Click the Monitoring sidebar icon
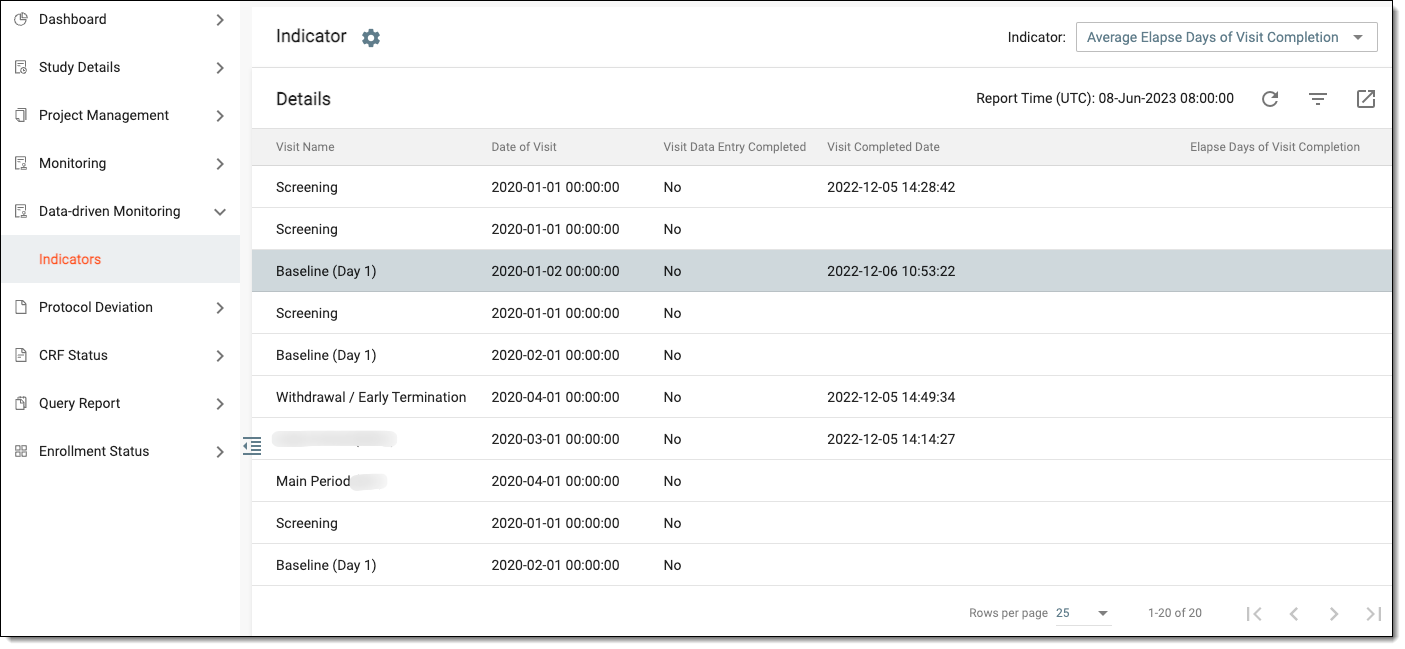Viewport: 1405px width, 649px height. point(21,163)
